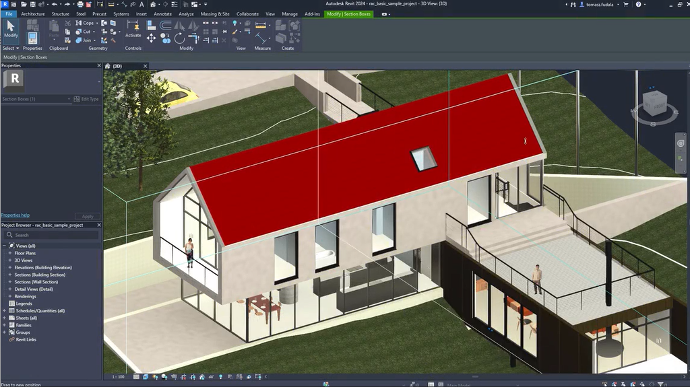Select the Modify arrow tool
The height and width of the screenshot is (387, 690).
(x=11, y=29)
